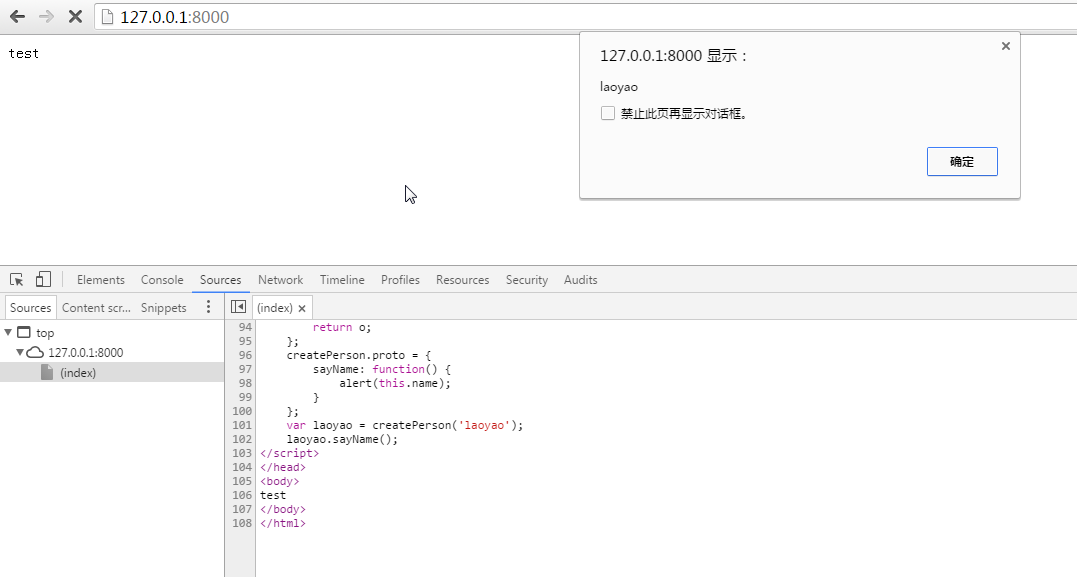Image resolution: width=1077 pixels, height=577 pixels.
Task: Collapse the top frame tree node
Action: coord(8,332)
